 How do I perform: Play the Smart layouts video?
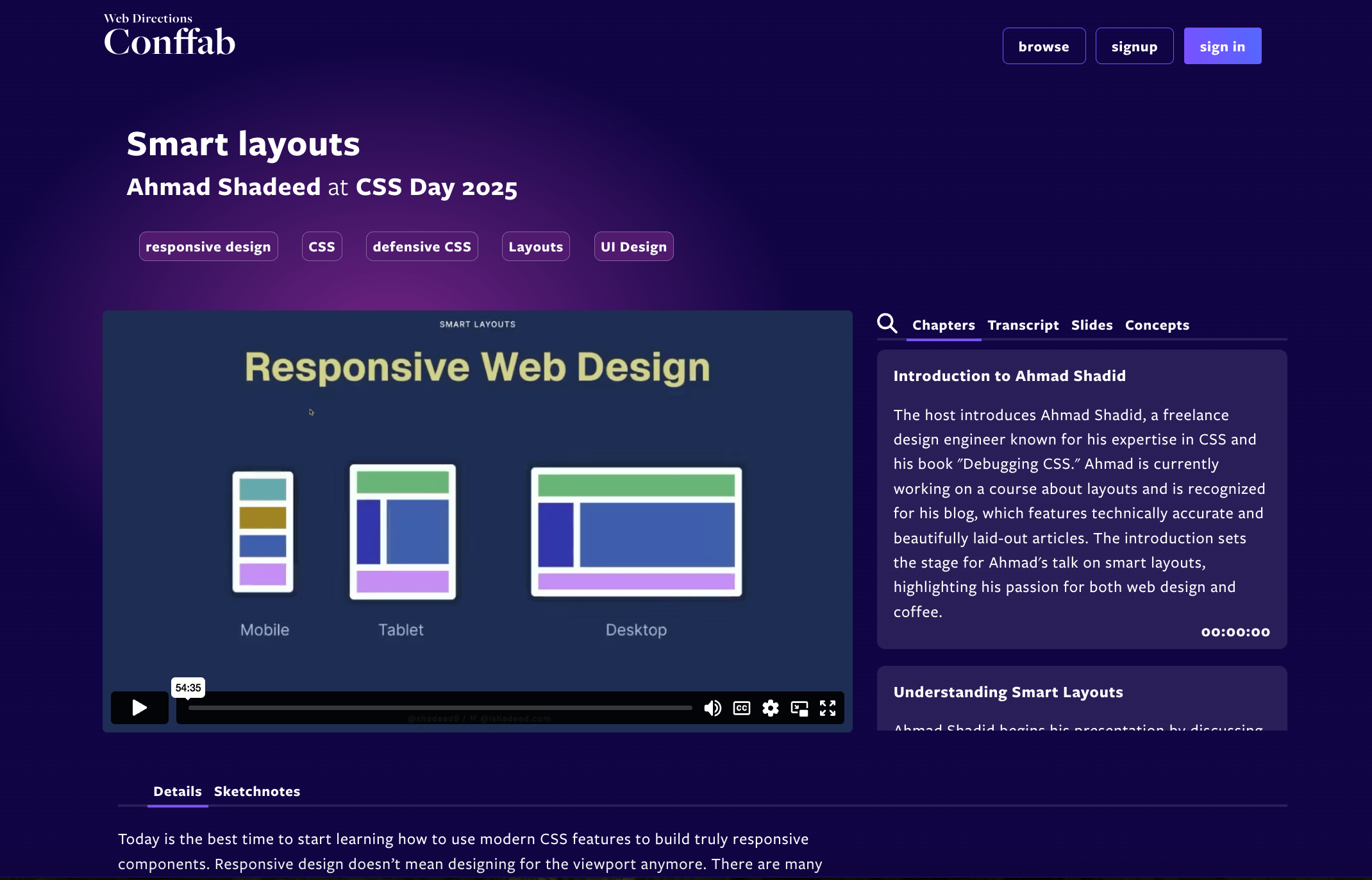[140, 707]
